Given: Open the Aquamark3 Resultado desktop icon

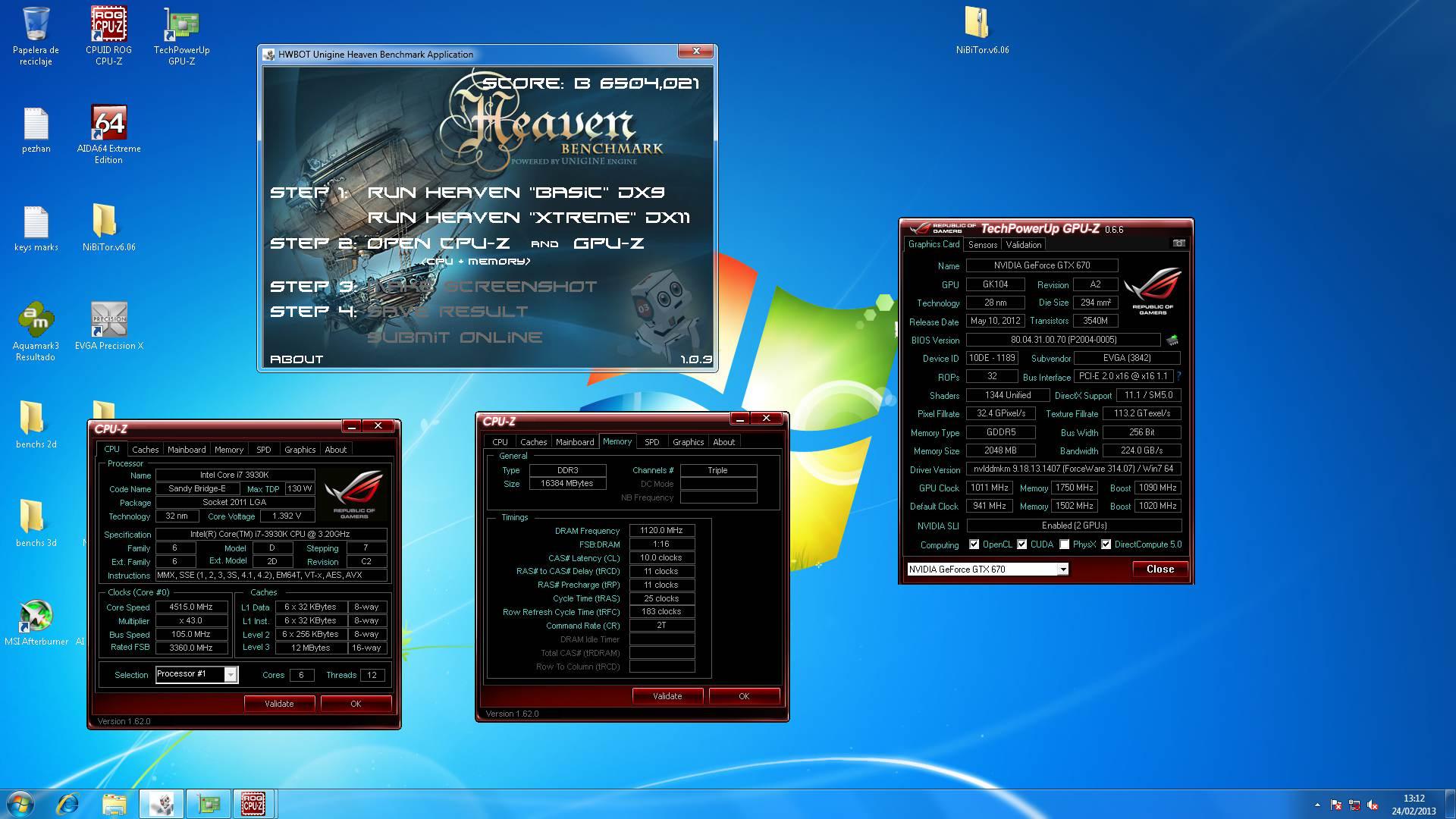Looking at the screenshot, I should tap(36, 331).
